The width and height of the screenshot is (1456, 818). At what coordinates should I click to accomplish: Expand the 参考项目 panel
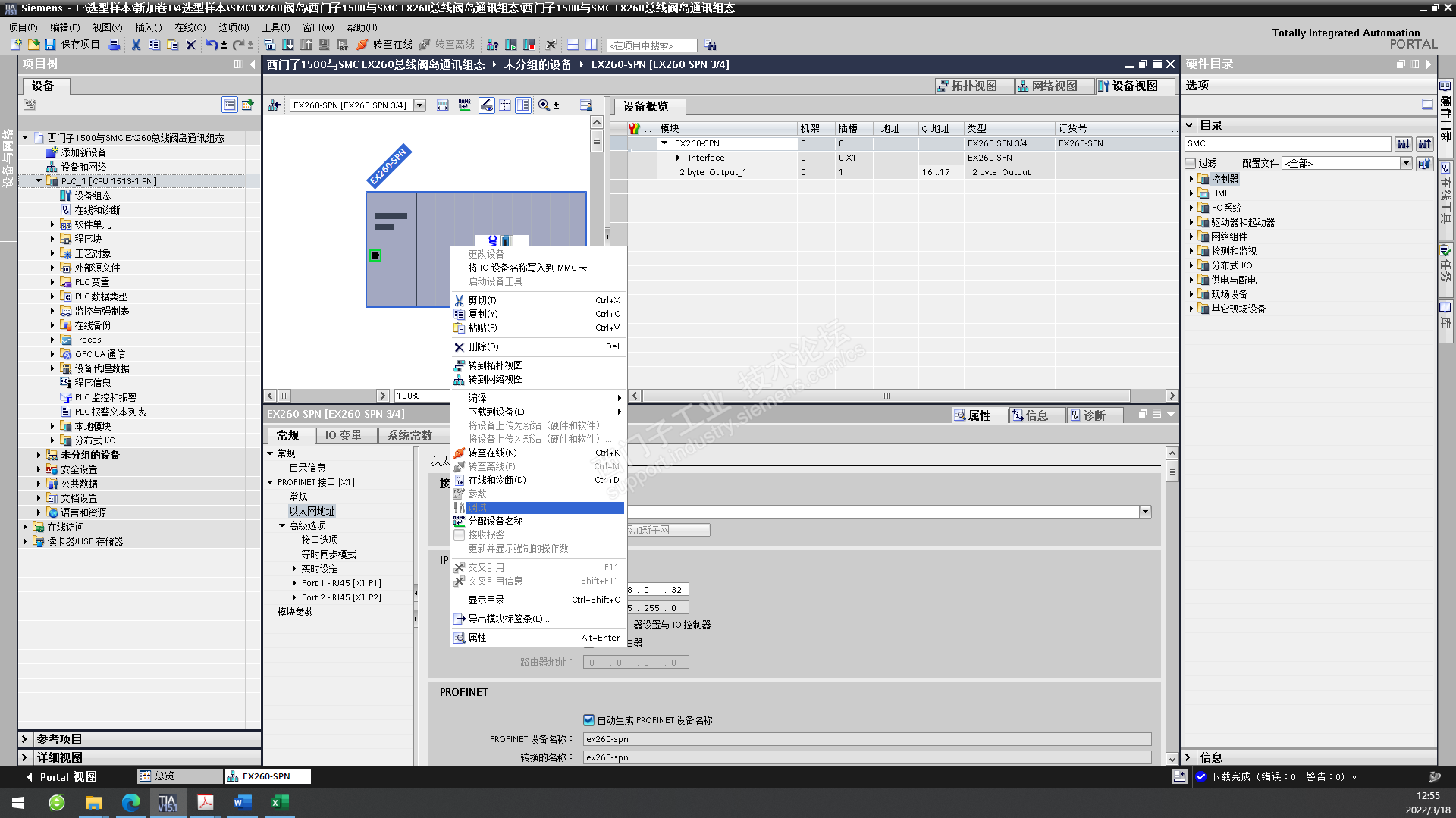point(24,739)
